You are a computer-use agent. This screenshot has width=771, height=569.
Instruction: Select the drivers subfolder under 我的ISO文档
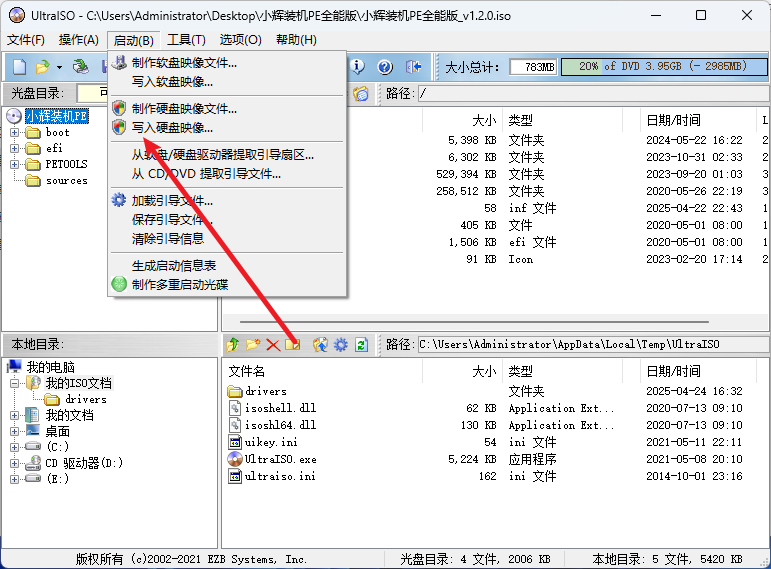tap(86, 399)
